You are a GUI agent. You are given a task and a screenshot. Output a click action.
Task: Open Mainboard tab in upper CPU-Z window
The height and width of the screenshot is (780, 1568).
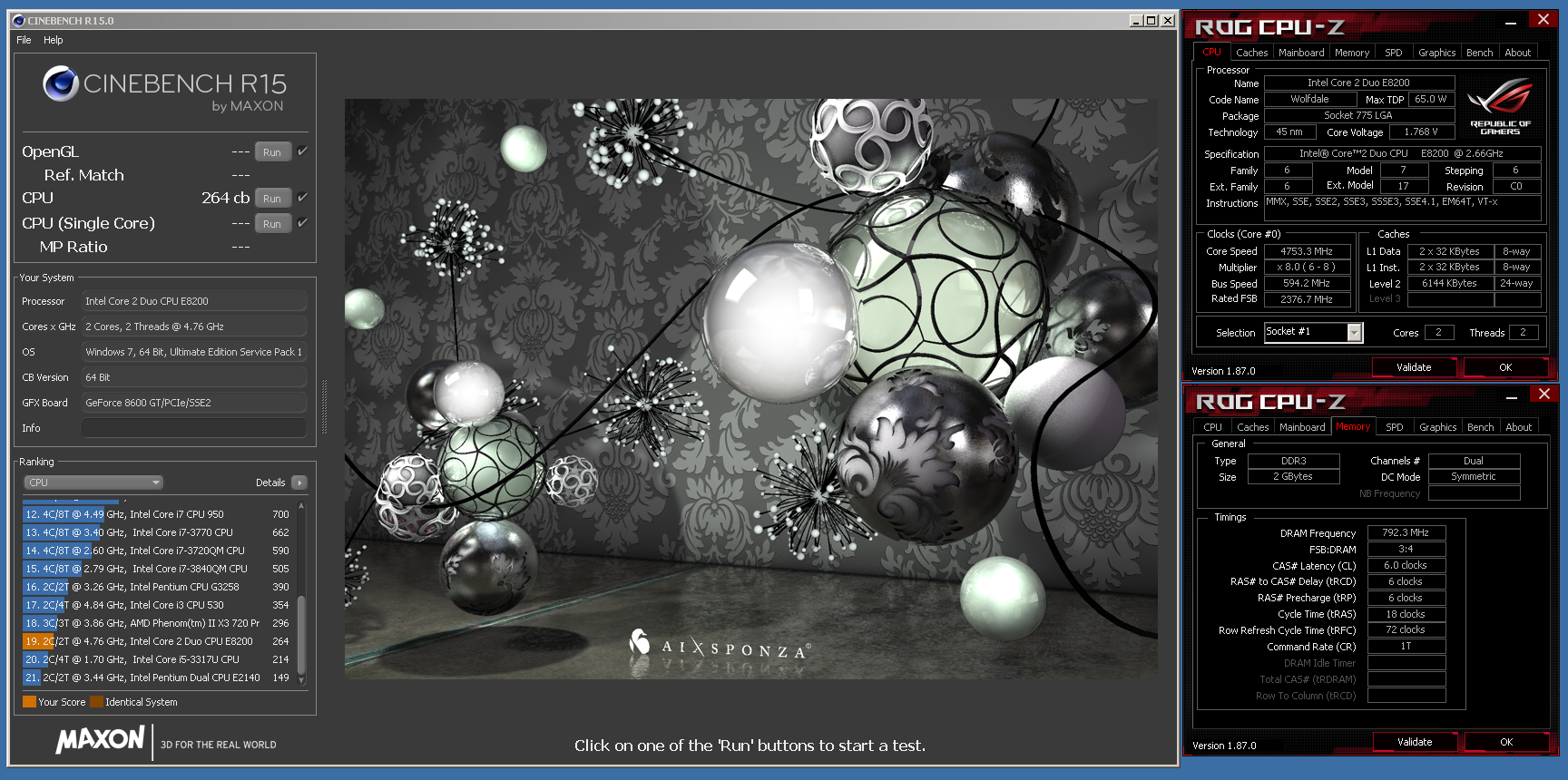click(x=1300, y=53)
